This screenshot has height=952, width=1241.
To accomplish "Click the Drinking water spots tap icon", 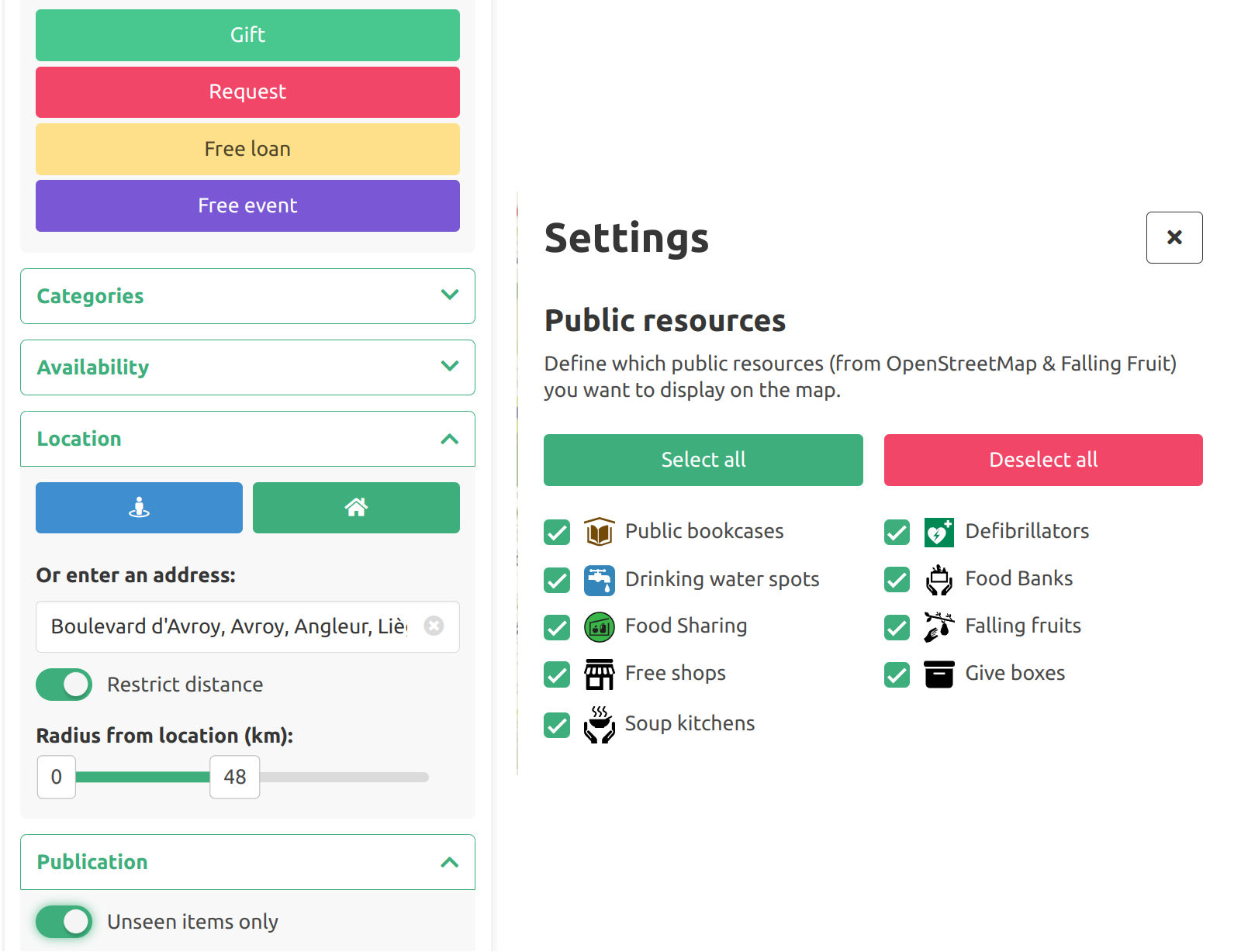I will coord(599,580).
